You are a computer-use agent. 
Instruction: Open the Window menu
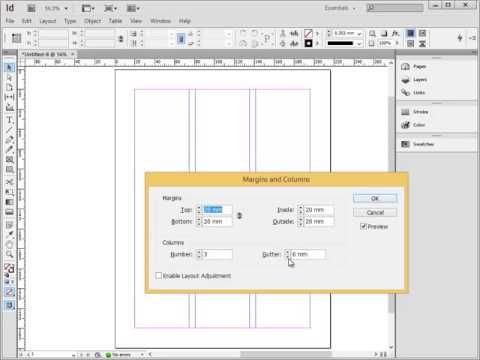[160, 21]
